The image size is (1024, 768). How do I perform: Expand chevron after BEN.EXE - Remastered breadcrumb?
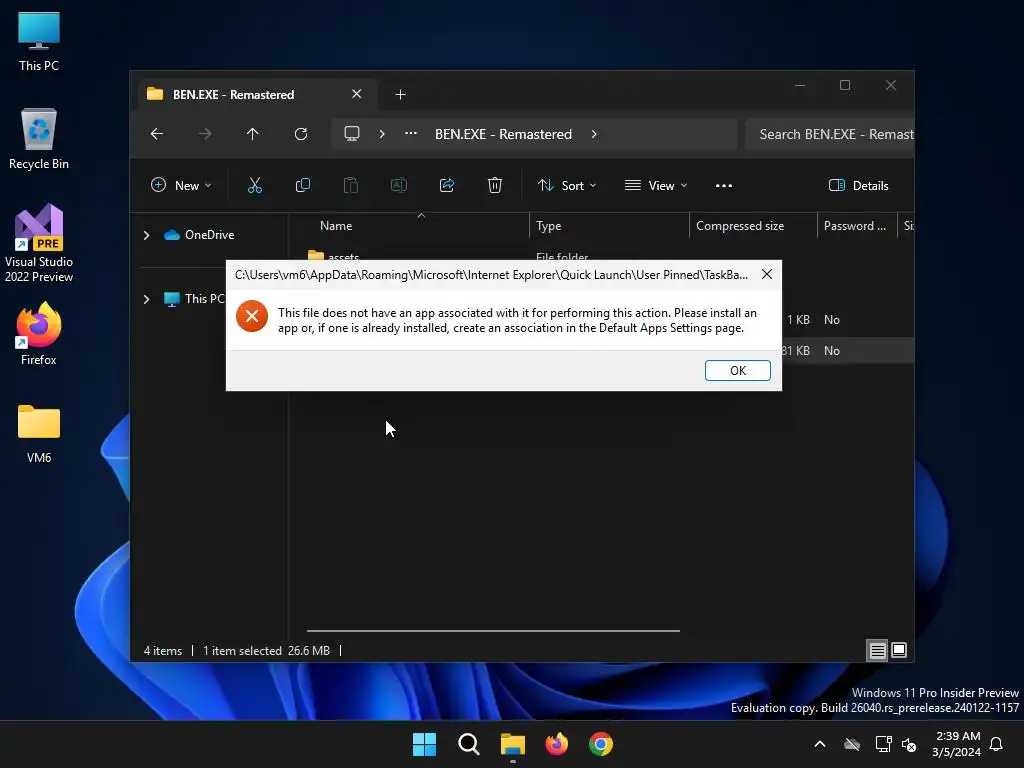click(594, 134)
